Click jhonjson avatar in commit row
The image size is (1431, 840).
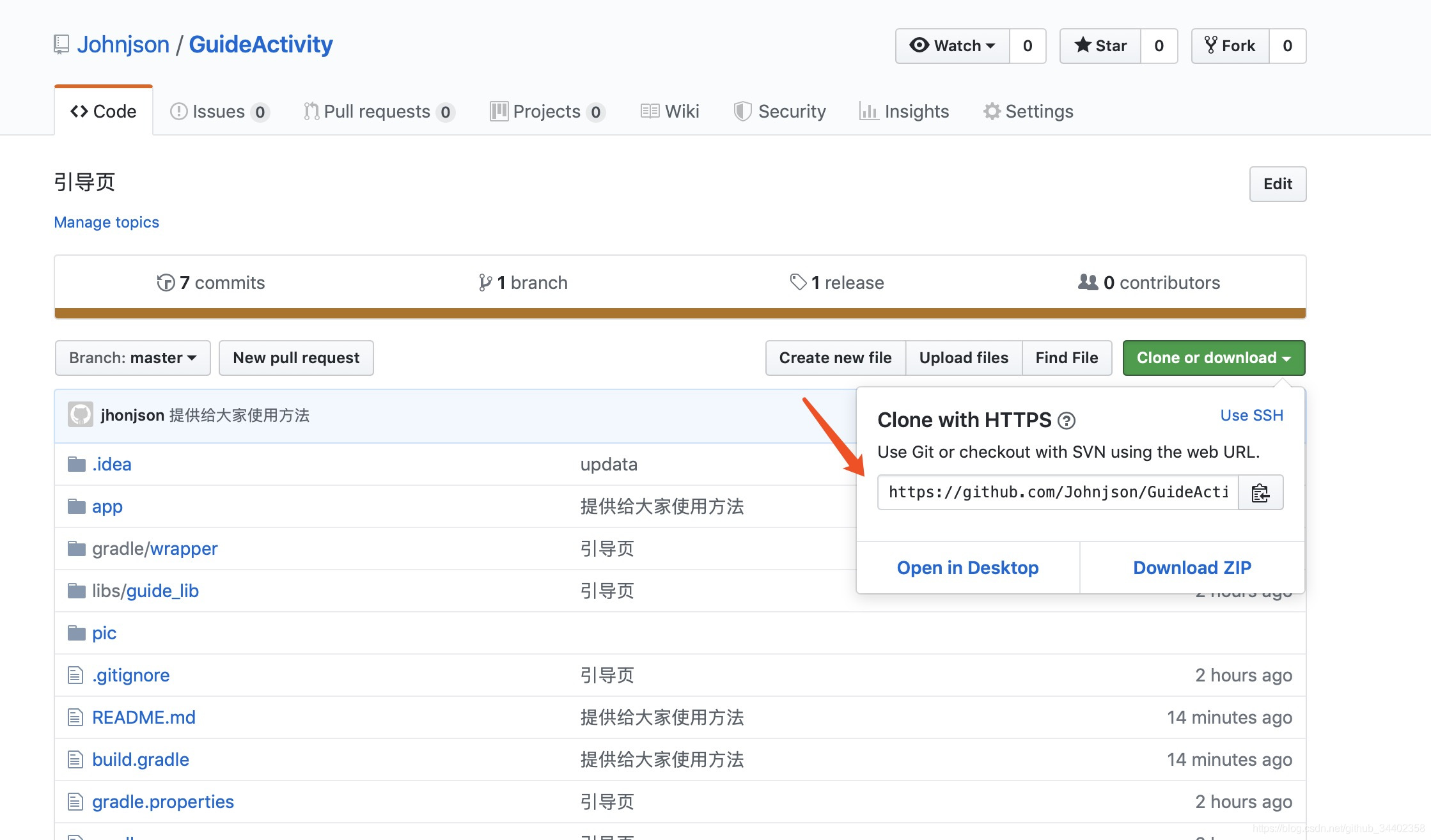[x=81, y=415]
